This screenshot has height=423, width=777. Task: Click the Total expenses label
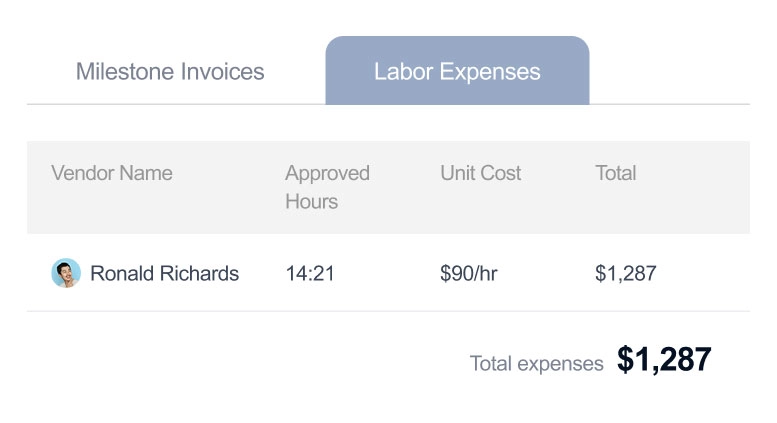[536, 363]
